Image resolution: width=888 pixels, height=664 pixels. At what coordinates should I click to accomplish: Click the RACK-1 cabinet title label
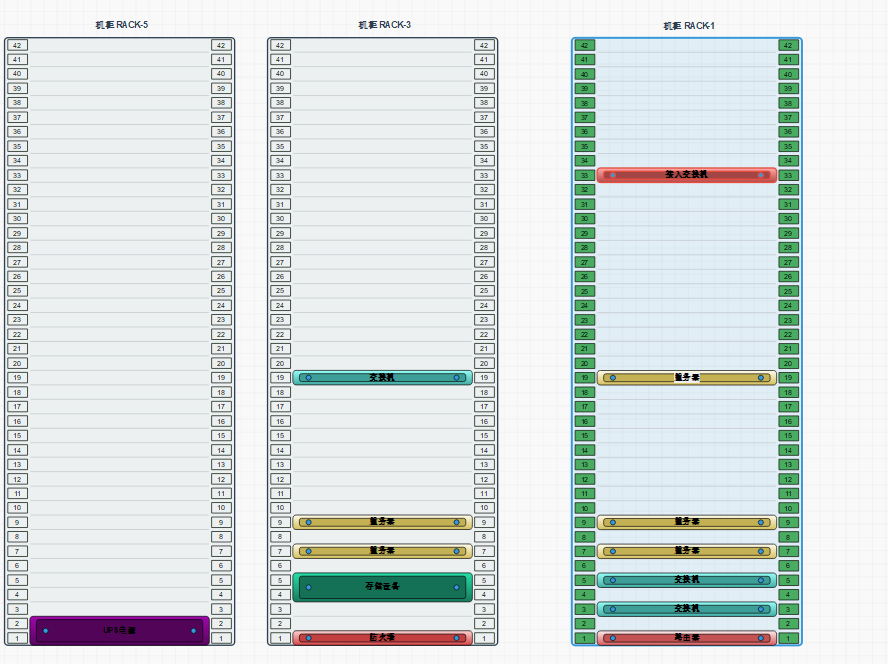tap(689, 26)
